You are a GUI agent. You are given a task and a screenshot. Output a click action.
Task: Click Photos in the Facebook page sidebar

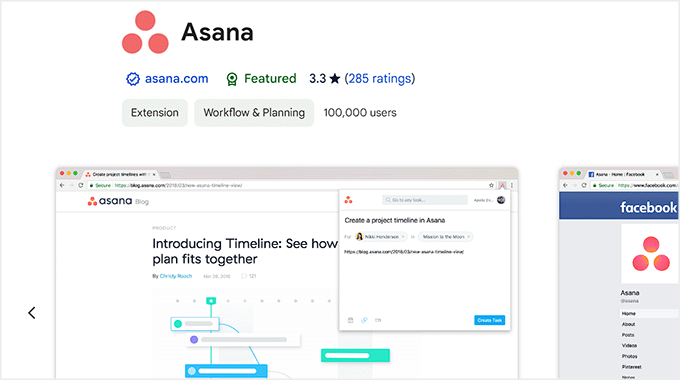(630, 356)
